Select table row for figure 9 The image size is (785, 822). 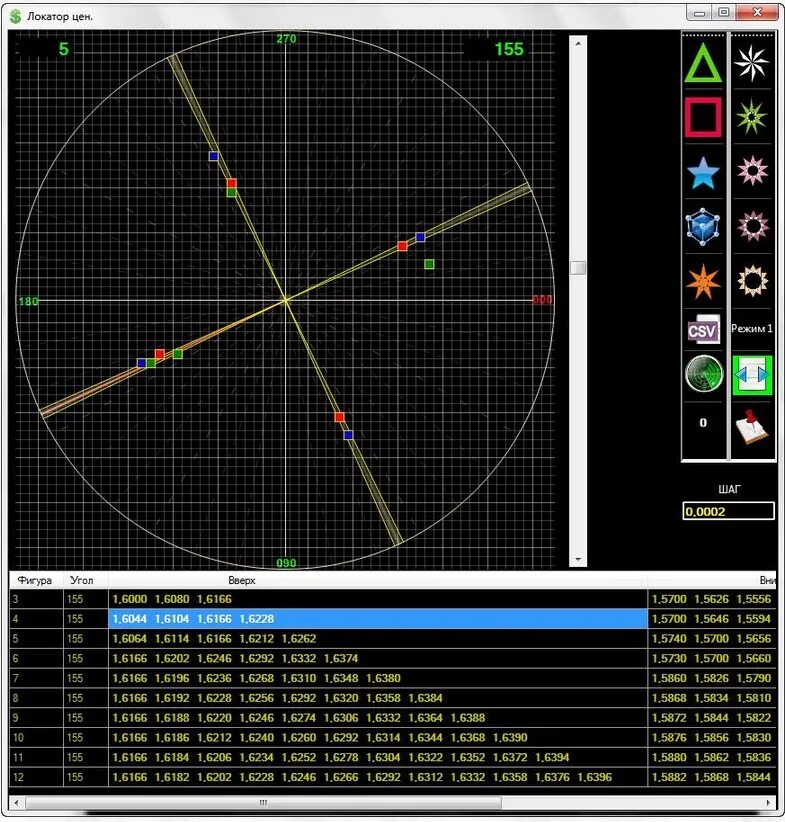pos(393,718)
